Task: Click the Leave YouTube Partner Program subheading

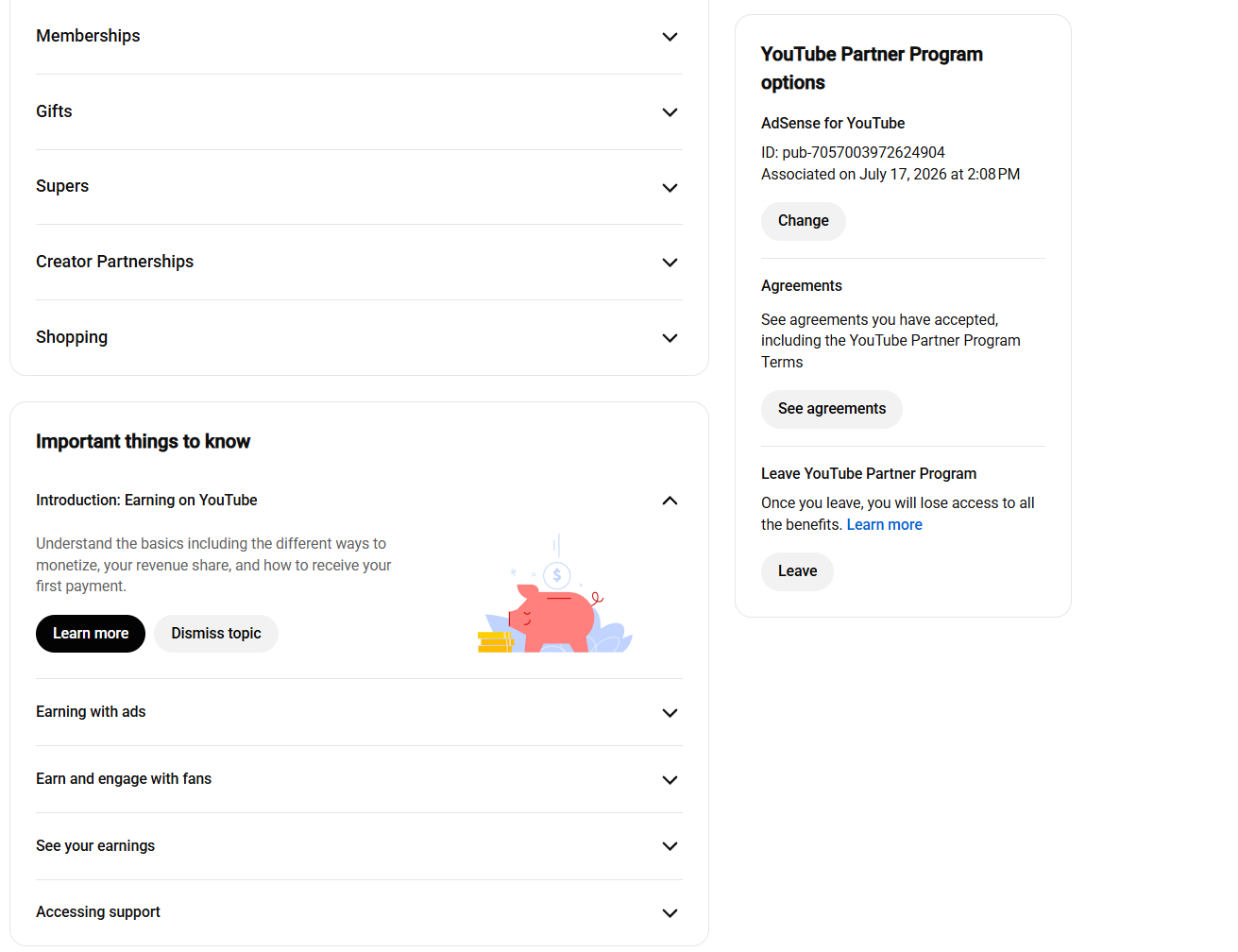Action: (x=869, y=474)
